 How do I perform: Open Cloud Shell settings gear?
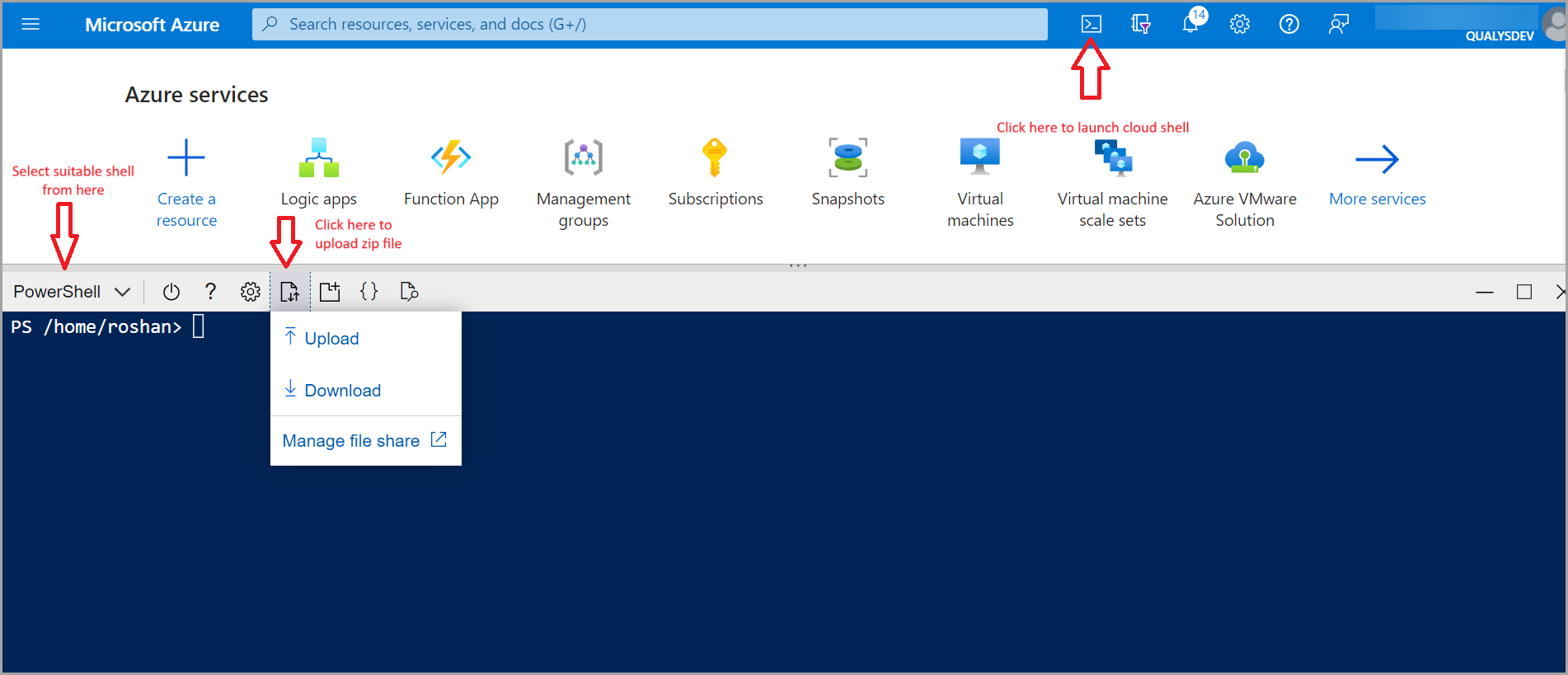[251, 292]
